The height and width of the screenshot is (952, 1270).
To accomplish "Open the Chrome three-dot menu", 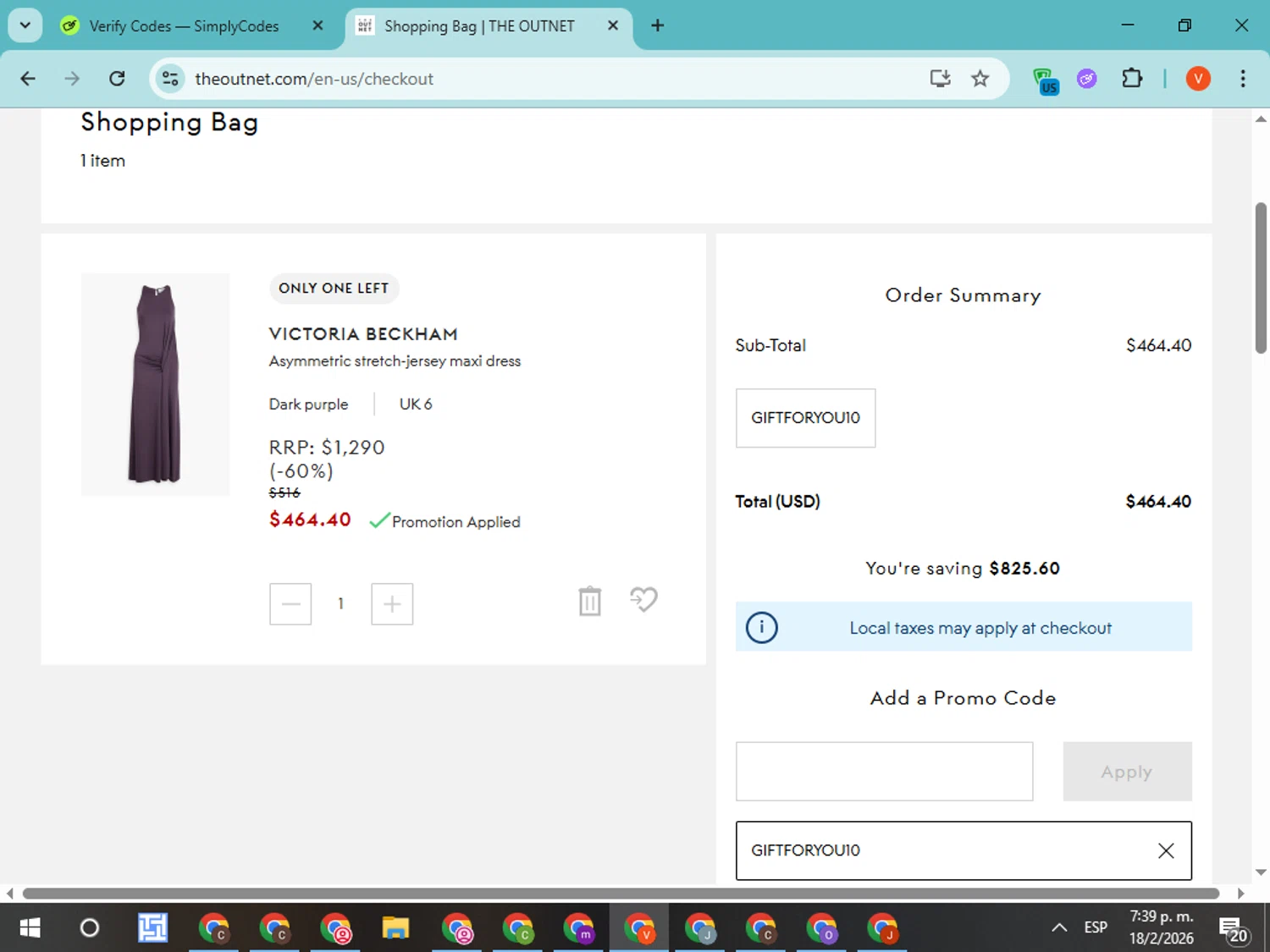I will tap(1242, 79).
